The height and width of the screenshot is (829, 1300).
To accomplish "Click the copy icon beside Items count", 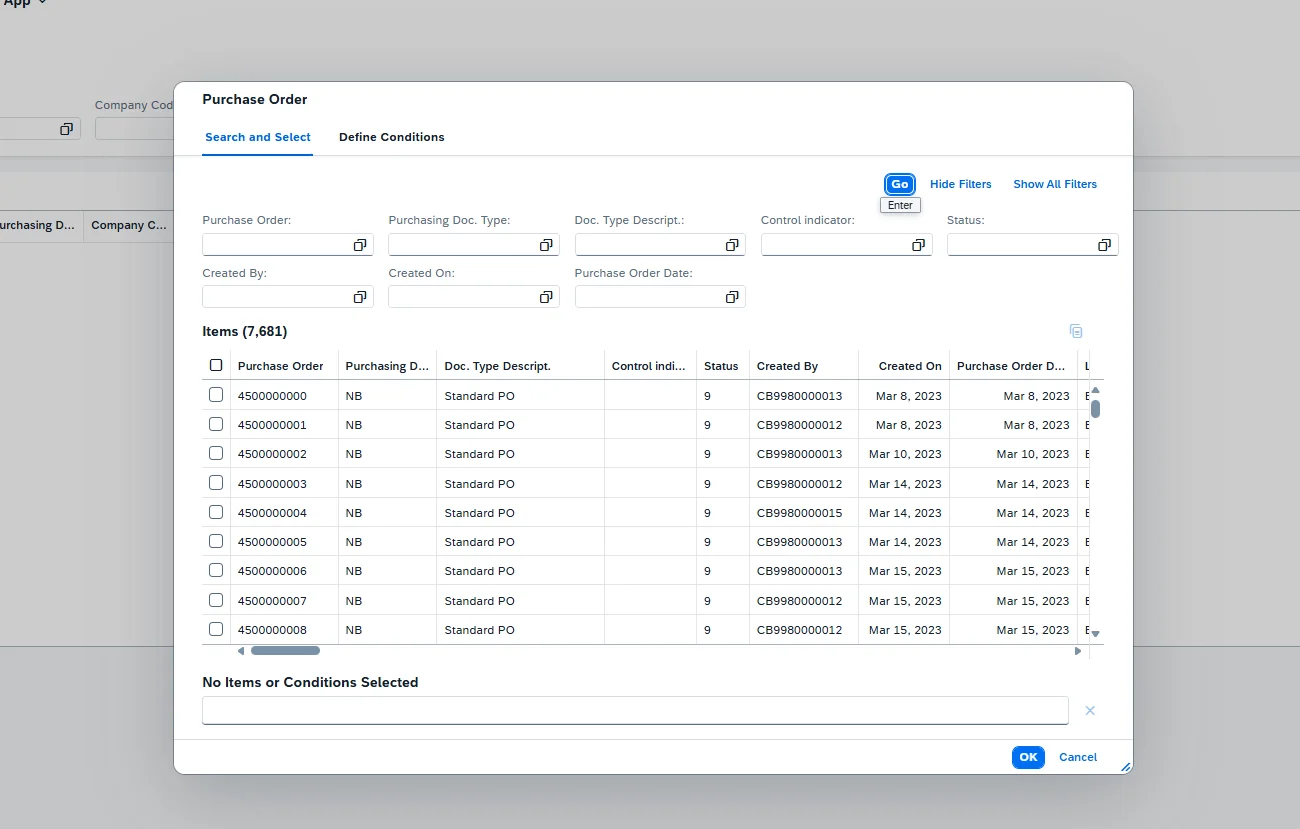I will tap(1076, 331).
